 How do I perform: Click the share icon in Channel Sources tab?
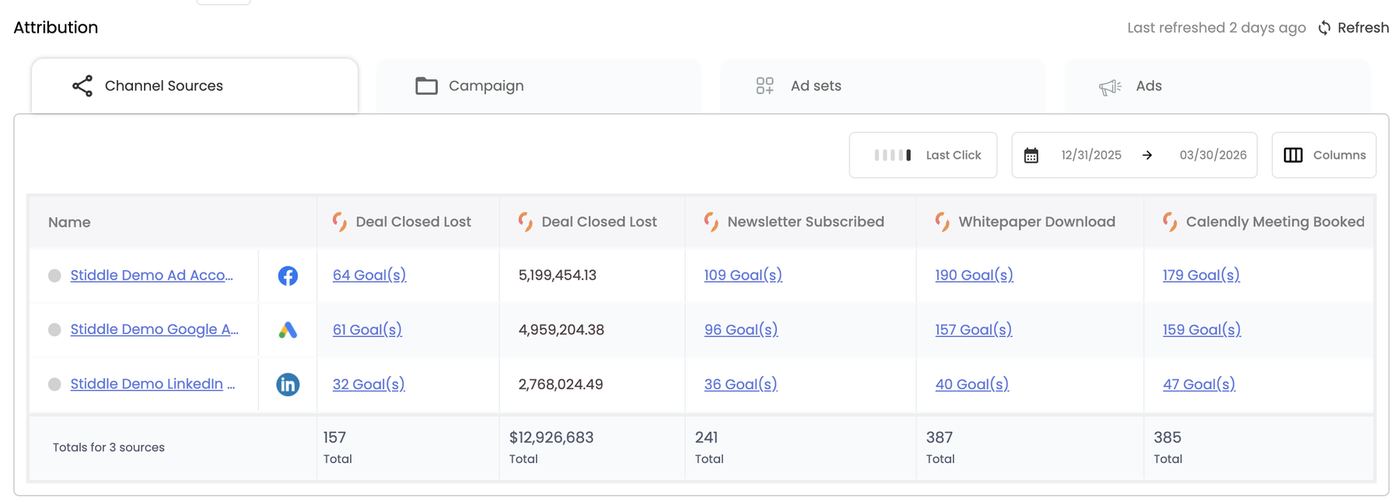point(83,86)
